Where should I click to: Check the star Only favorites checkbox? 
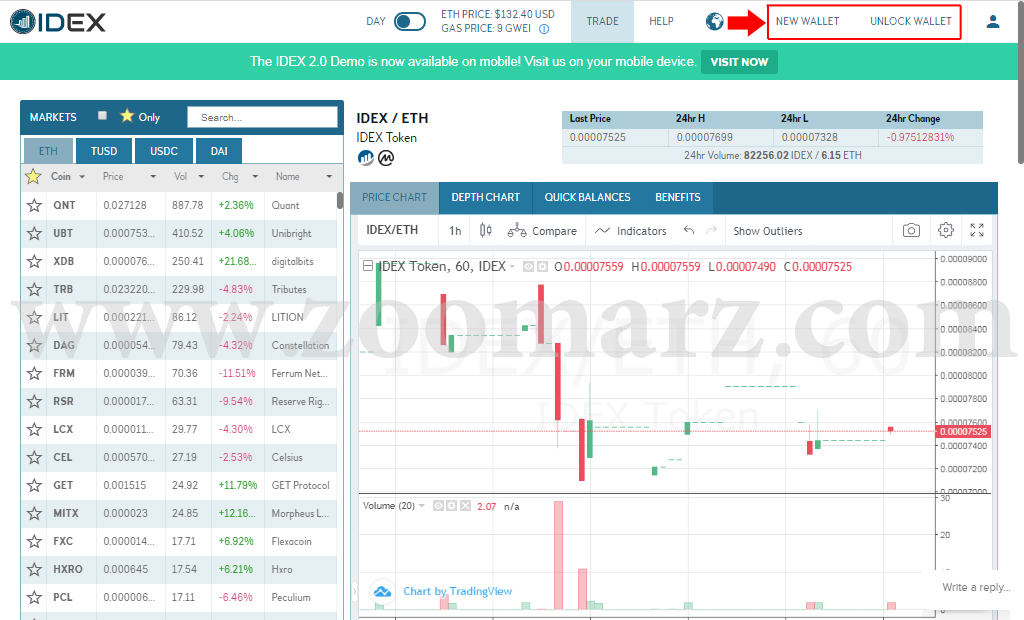click(x=103, y=116)
